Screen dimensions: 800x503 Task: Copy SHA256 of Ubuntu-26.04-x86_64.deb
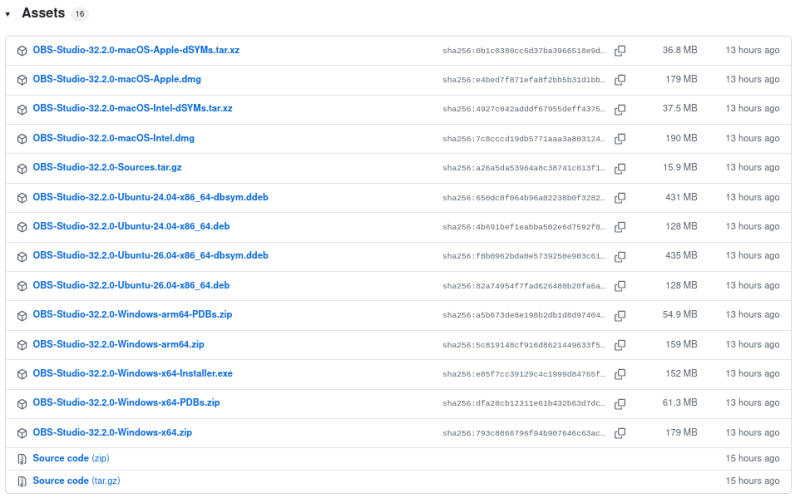pos(620,286)
